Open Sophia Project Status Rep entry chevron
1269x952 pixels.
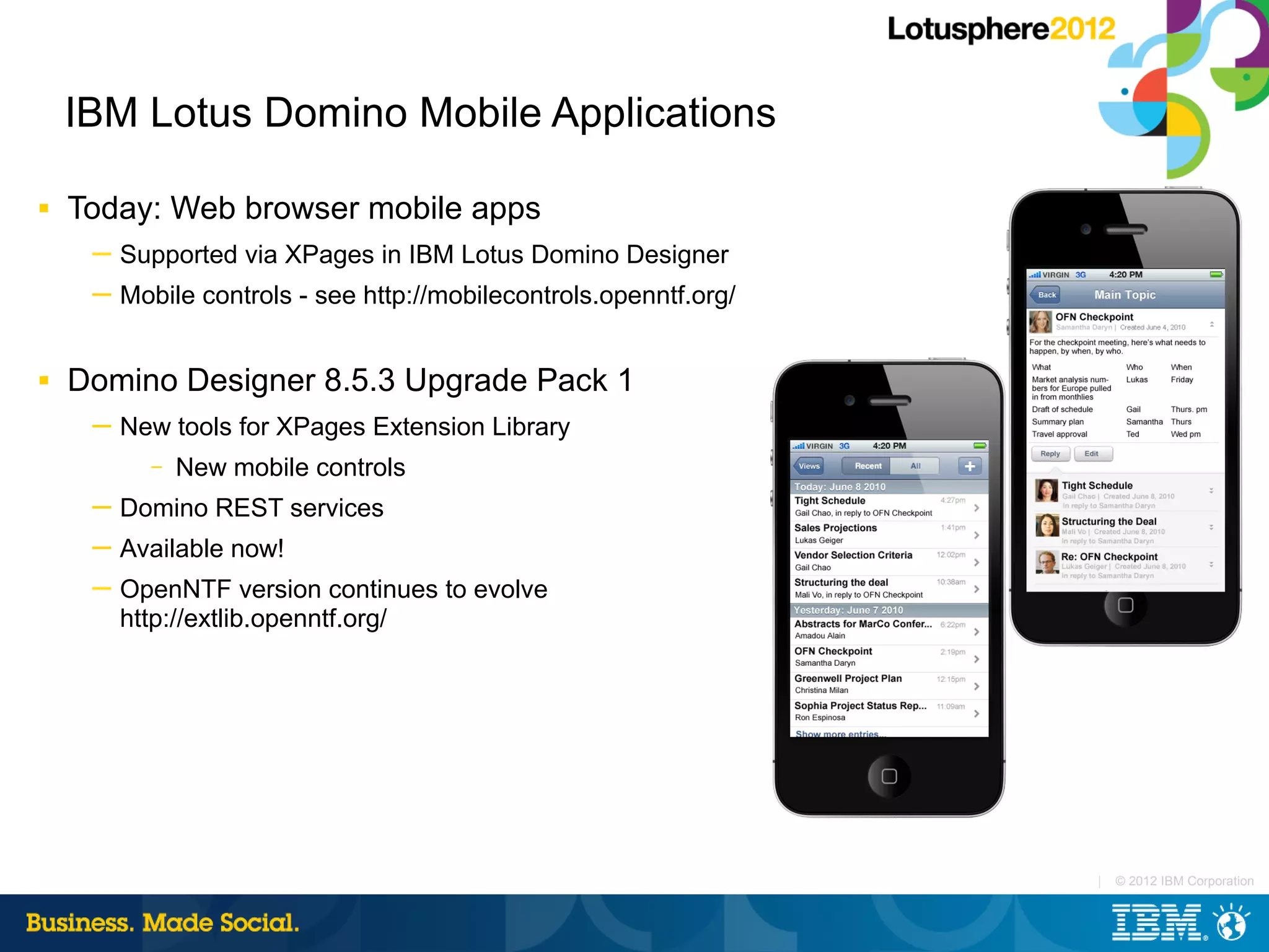click(x=977, y=714)
